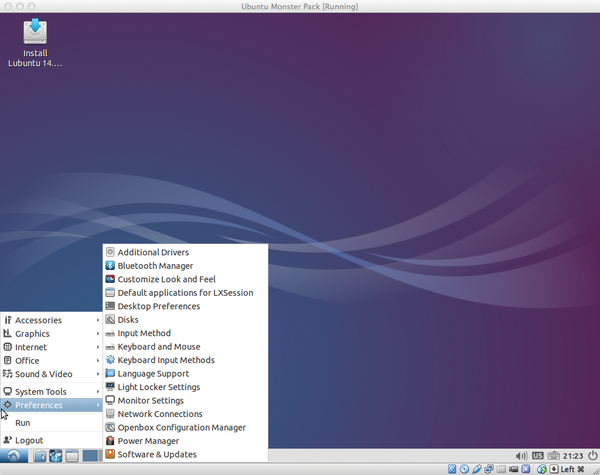Expand the Office submenu
The height and width of the screenshot is (475, 600).
51,360
